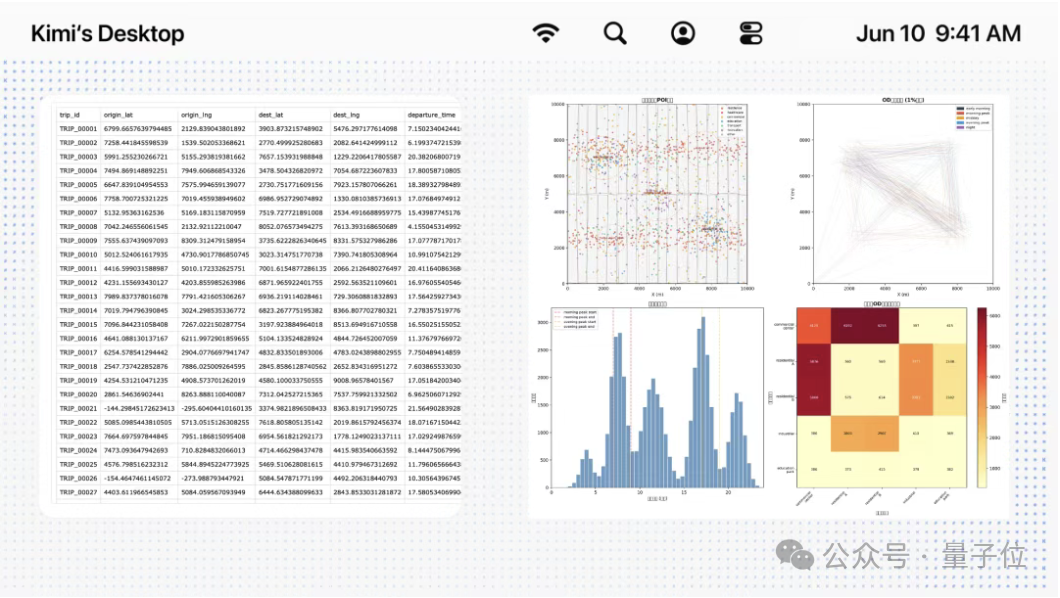Click the heatmap color scale bar
The image size is (1060, 598).
(x=982, y=397)
